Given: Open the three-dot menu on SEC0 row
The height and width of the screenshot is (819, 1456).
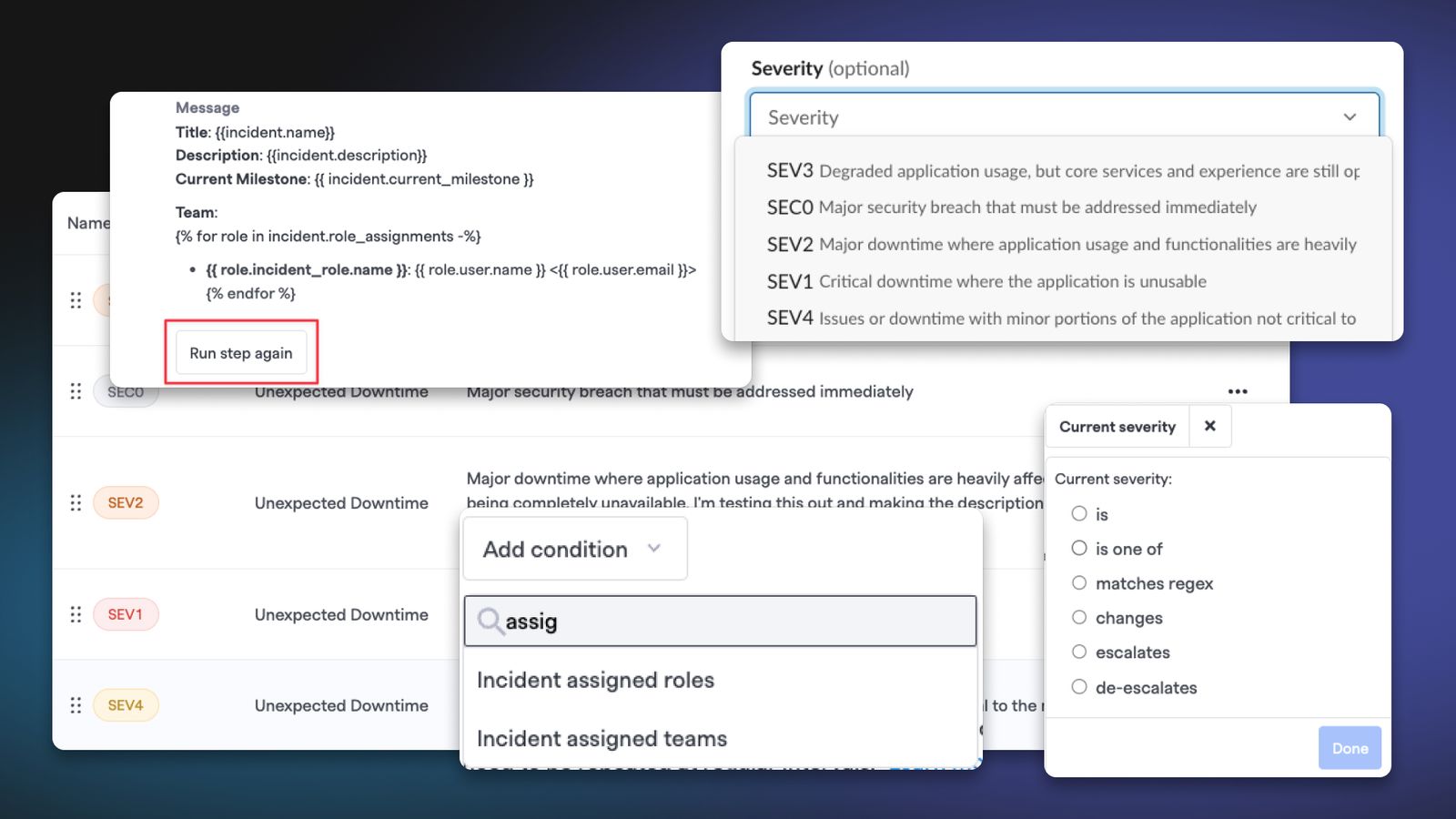Looking at the screenshot, I should click(1238, 391).
